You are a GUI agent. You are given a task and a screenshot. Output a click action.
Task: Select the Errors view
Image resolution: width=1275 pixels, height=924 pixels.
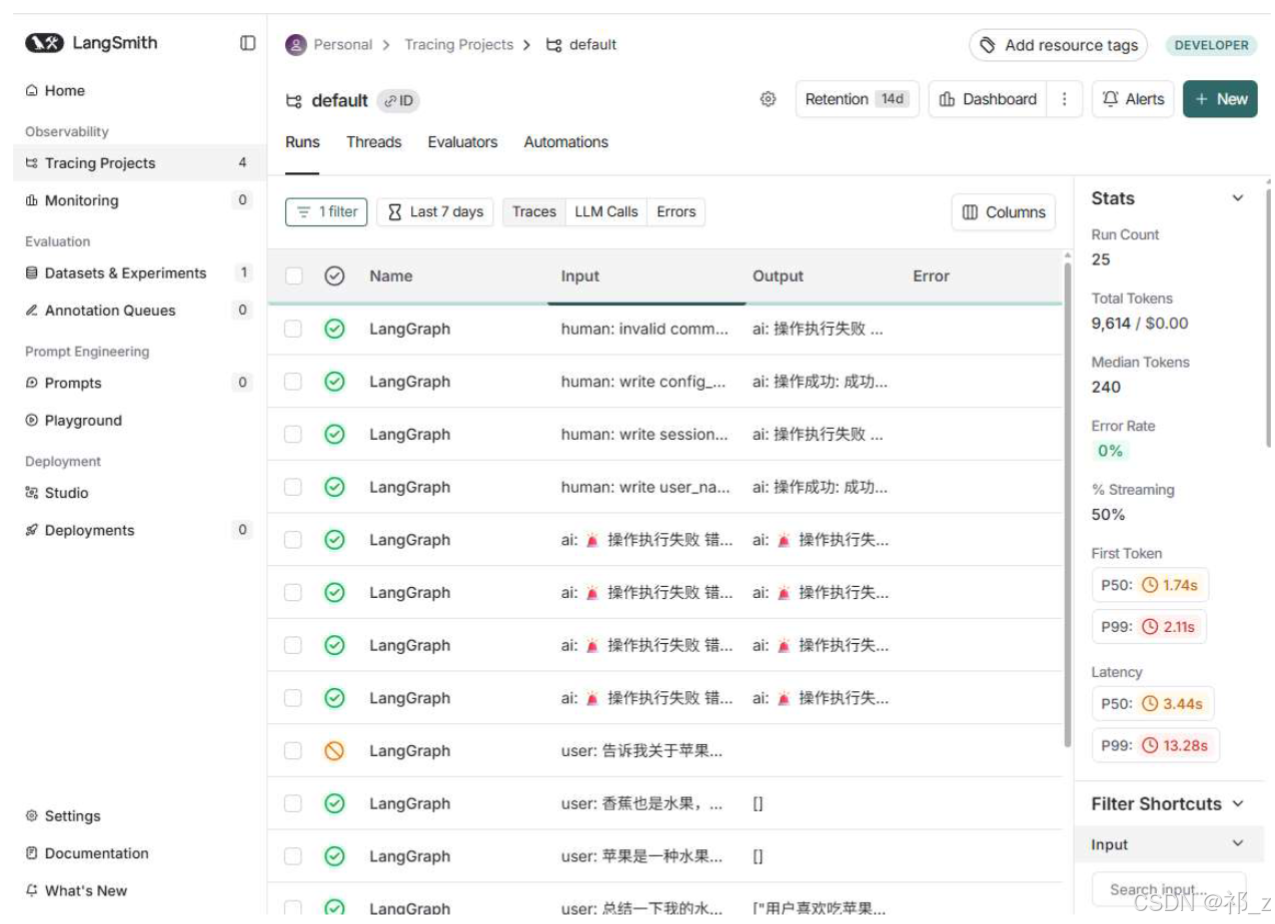pos(676,212)
